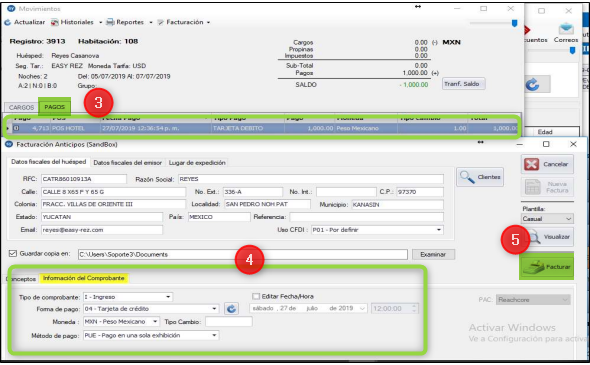Click the TARJETA DEBITO cell

[248, 128]
